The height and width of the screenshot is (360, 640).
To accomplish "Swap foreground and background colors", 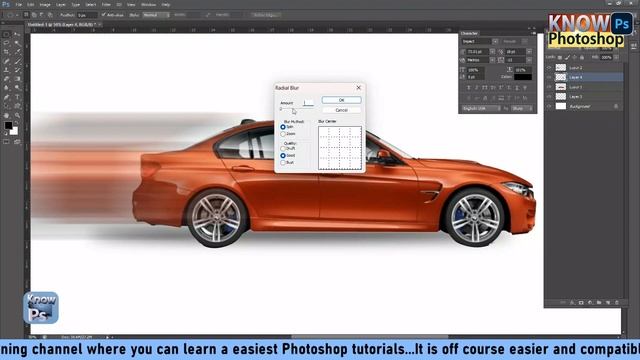I will point(16,123).
